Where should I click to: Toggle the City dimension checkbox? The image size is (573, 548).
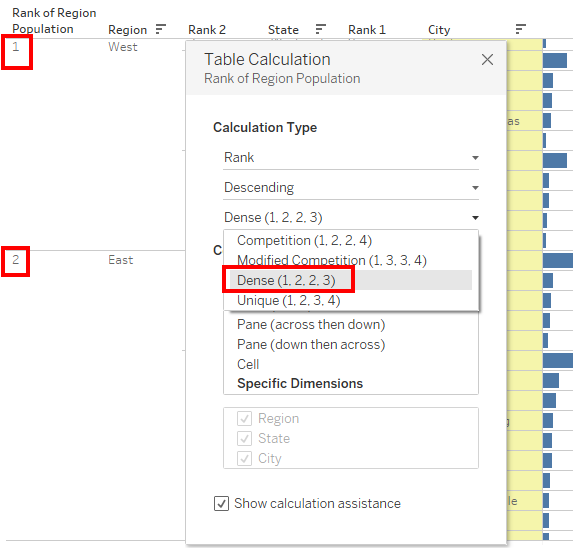click(x=244, y=458)
